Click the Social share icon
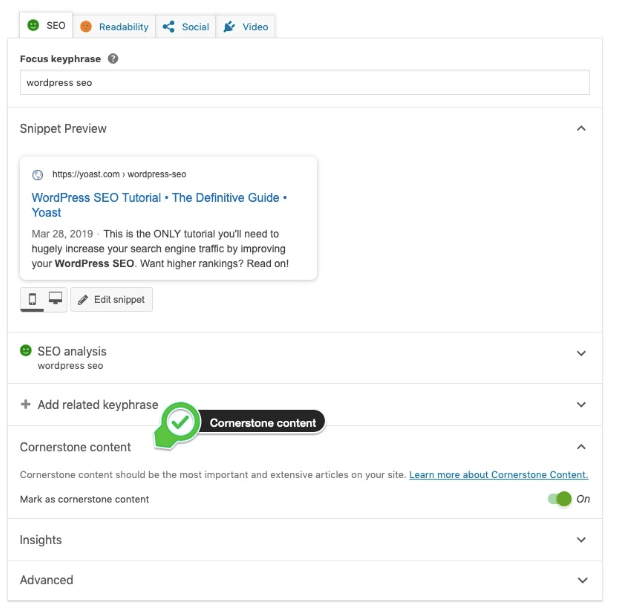Screen dimensions: 620x607 coord(168,27)
